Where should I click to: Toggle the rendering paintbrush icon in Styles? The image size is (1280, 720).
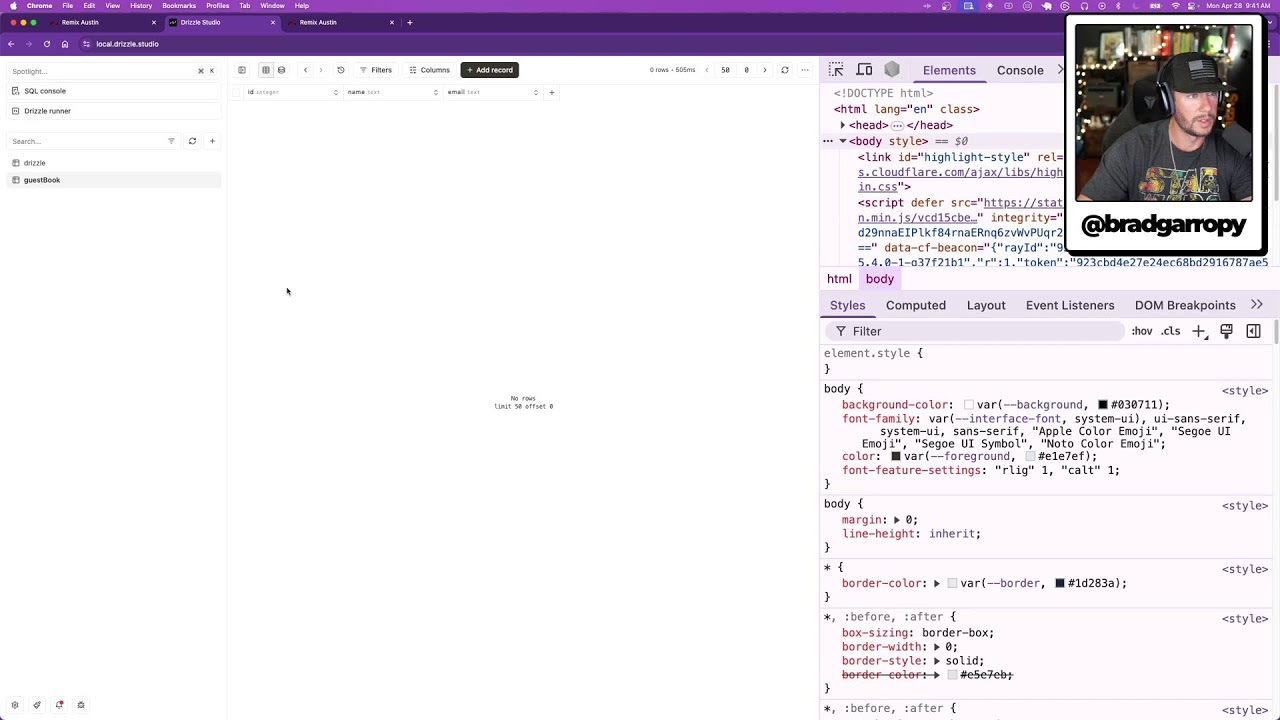[1226, 331]
